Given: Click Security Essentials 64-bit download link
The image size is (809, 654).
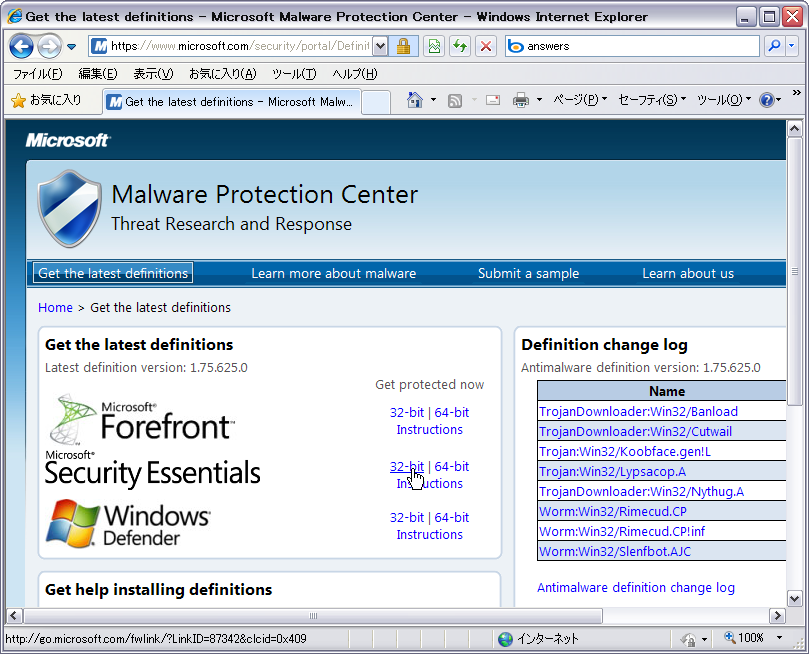Looking at the screenshot, I should [x=451, y=467].
